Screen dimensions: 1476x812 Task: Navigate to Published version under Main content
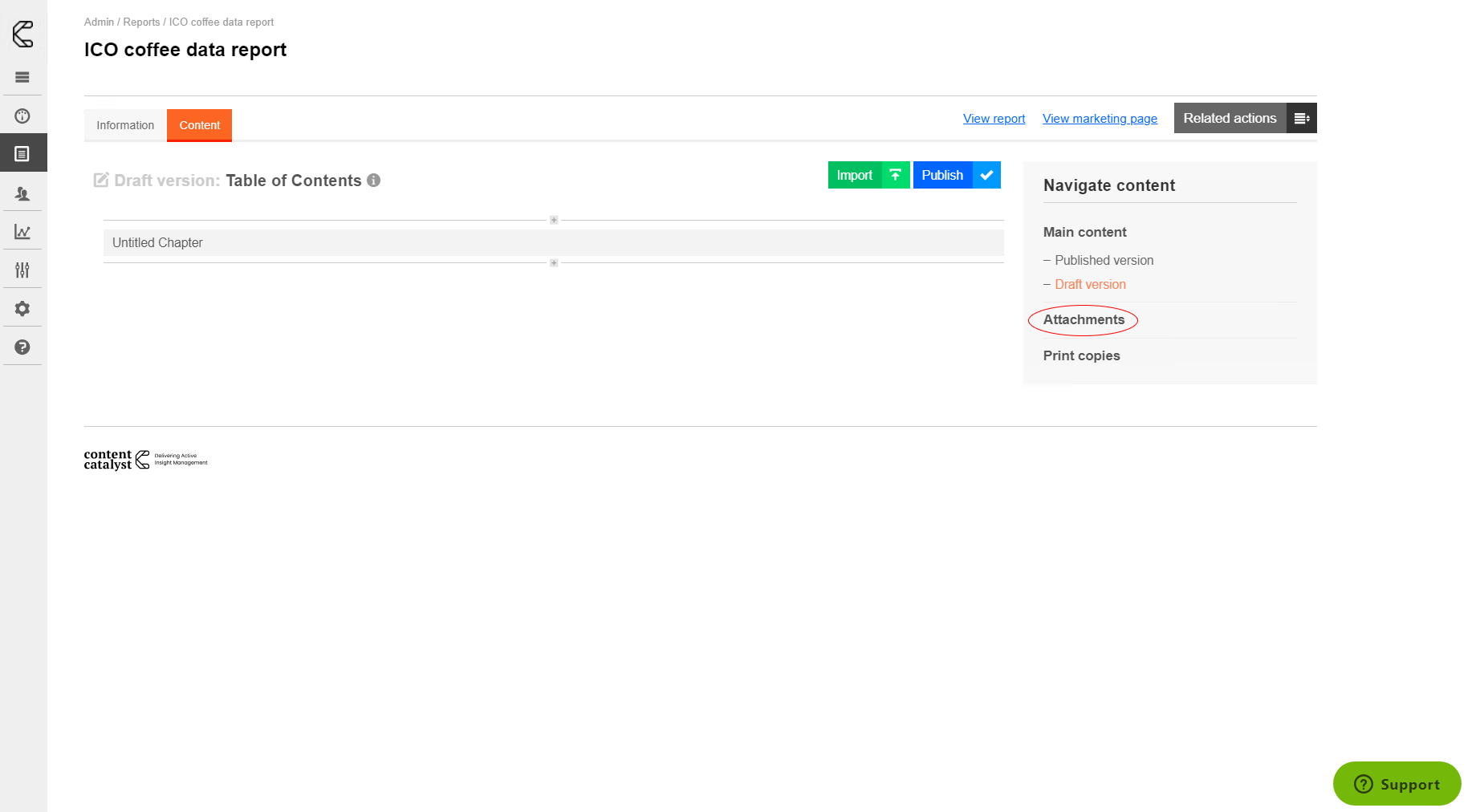coord(1104,260)
